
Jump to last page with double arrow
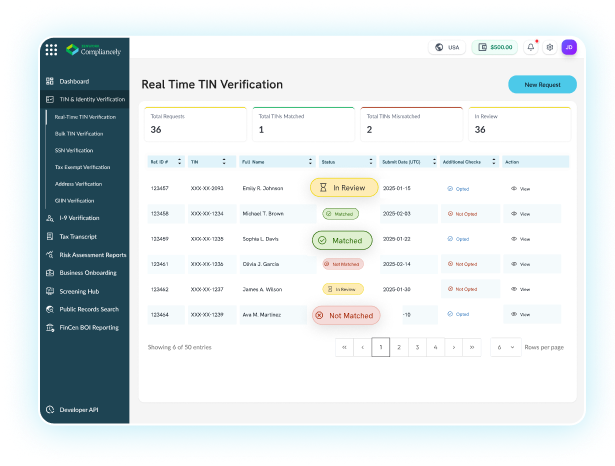tap(471, 347)
